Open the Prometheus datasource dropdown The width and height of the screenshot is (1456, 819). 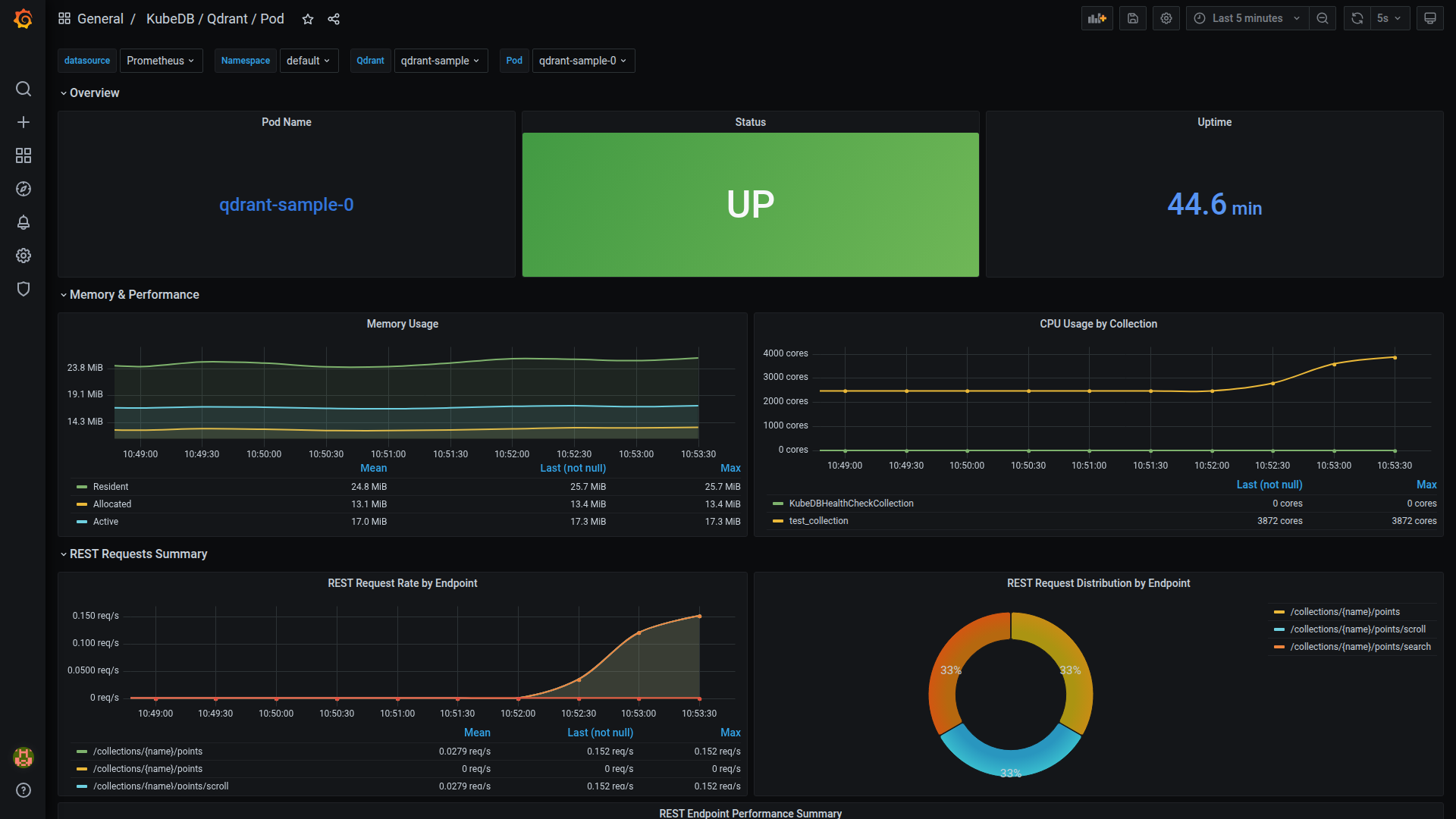[x=161, y=61]
